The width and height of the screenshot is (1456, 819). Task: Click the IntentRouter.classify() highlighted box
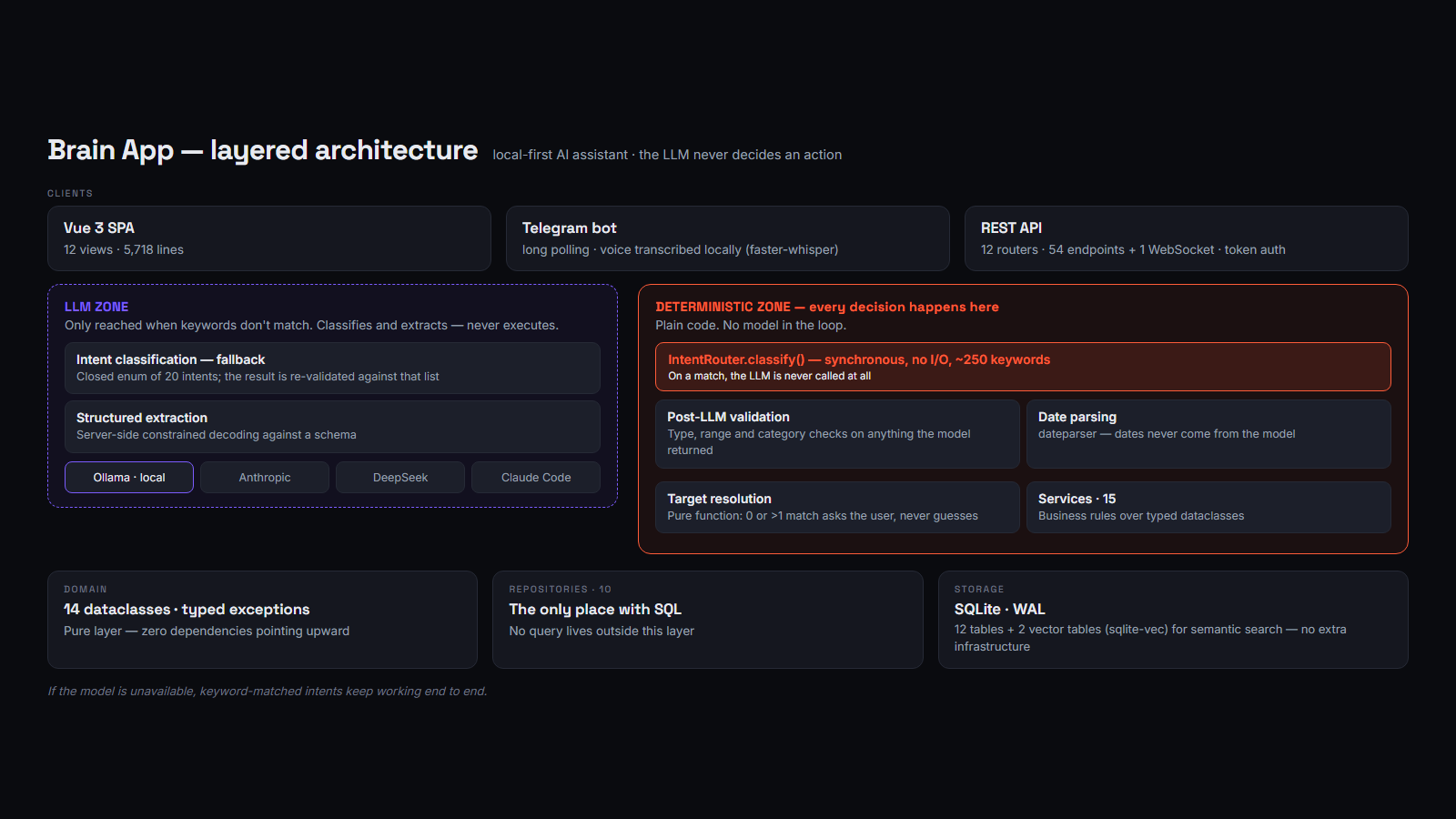click(x=1023, y=367)
